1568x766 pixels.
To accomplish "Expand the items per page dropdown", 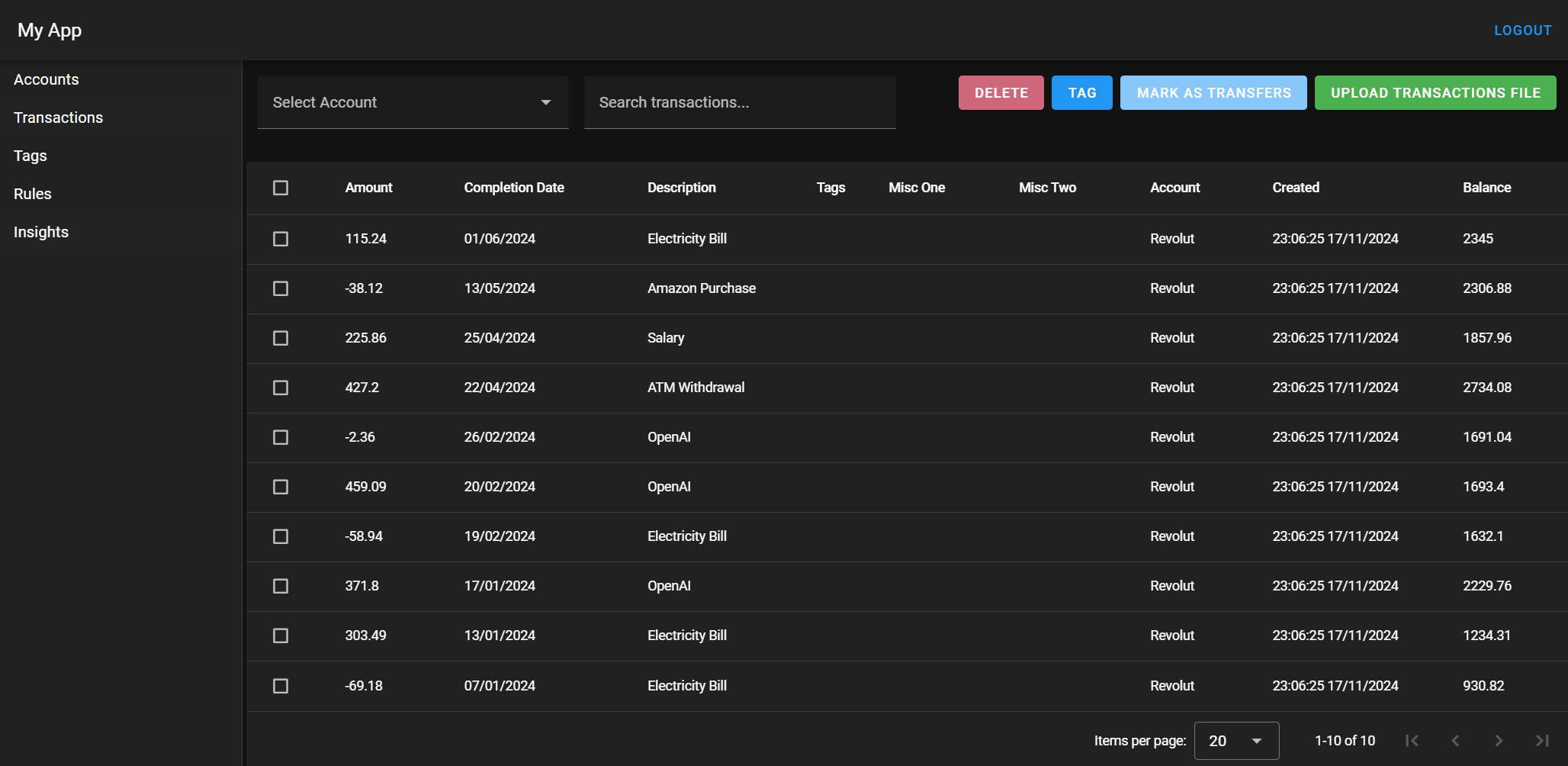I will click(x=1236, y=741).
